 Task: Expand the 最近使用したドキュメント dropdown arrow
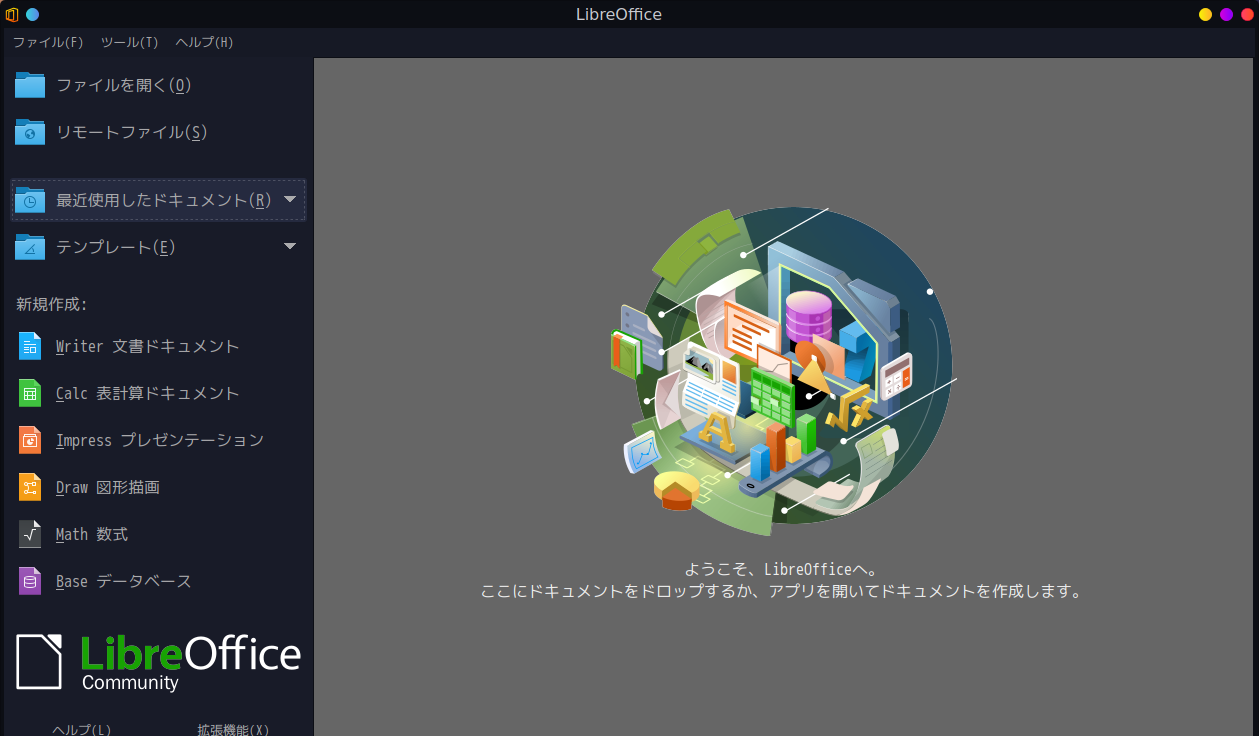[290, 199]
